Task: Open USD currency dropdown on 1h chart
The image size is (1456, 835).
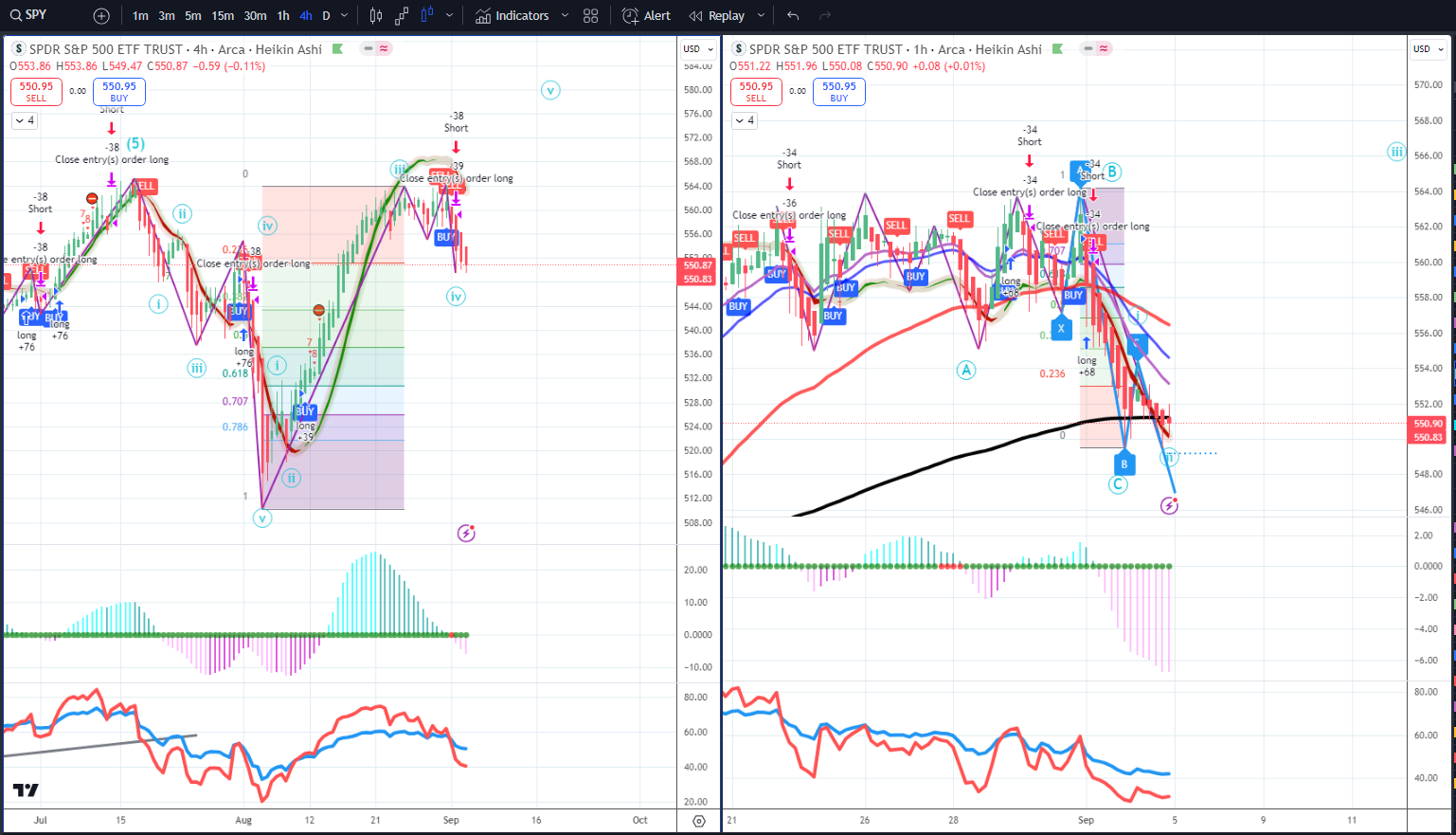Action: coord(1429,49)
